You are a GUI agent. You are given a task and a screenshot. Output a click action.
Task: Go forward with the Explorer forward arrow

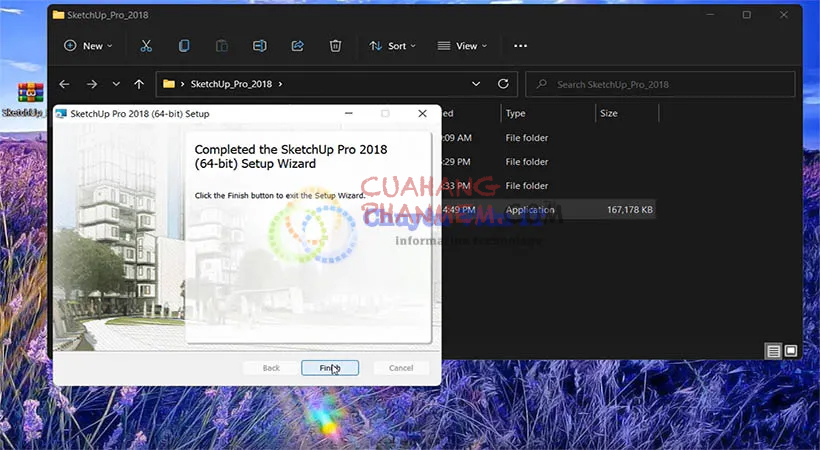point(92,84)
